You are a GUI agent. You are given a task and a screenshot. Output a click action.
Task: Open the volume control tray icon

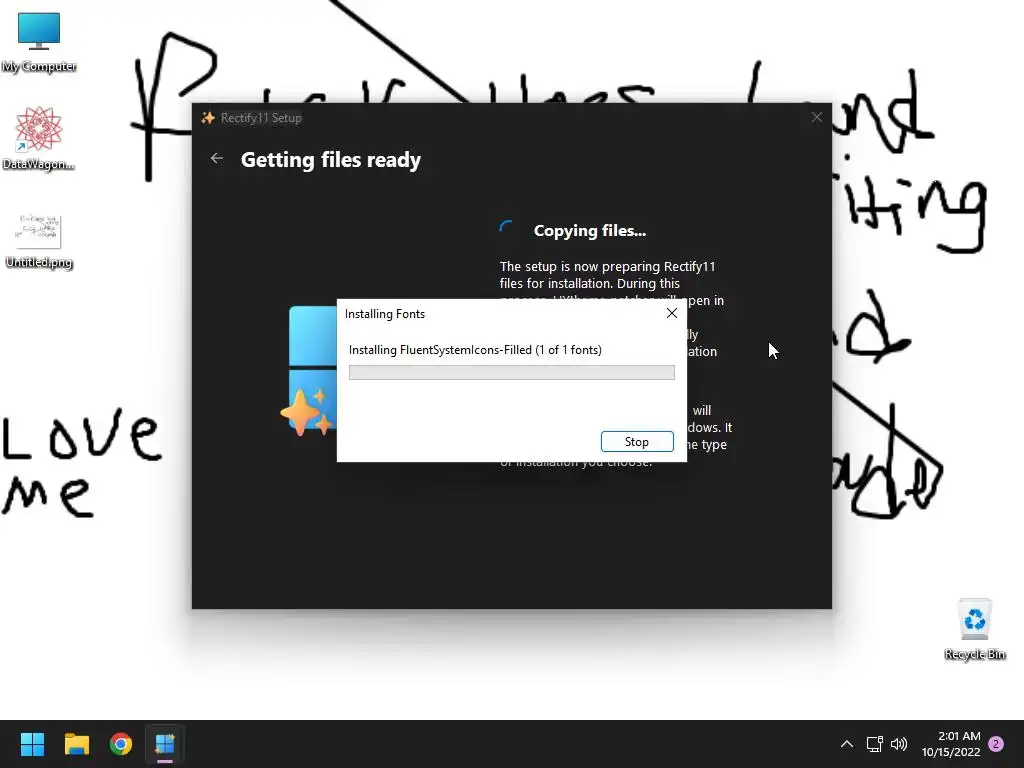[899, 744]
